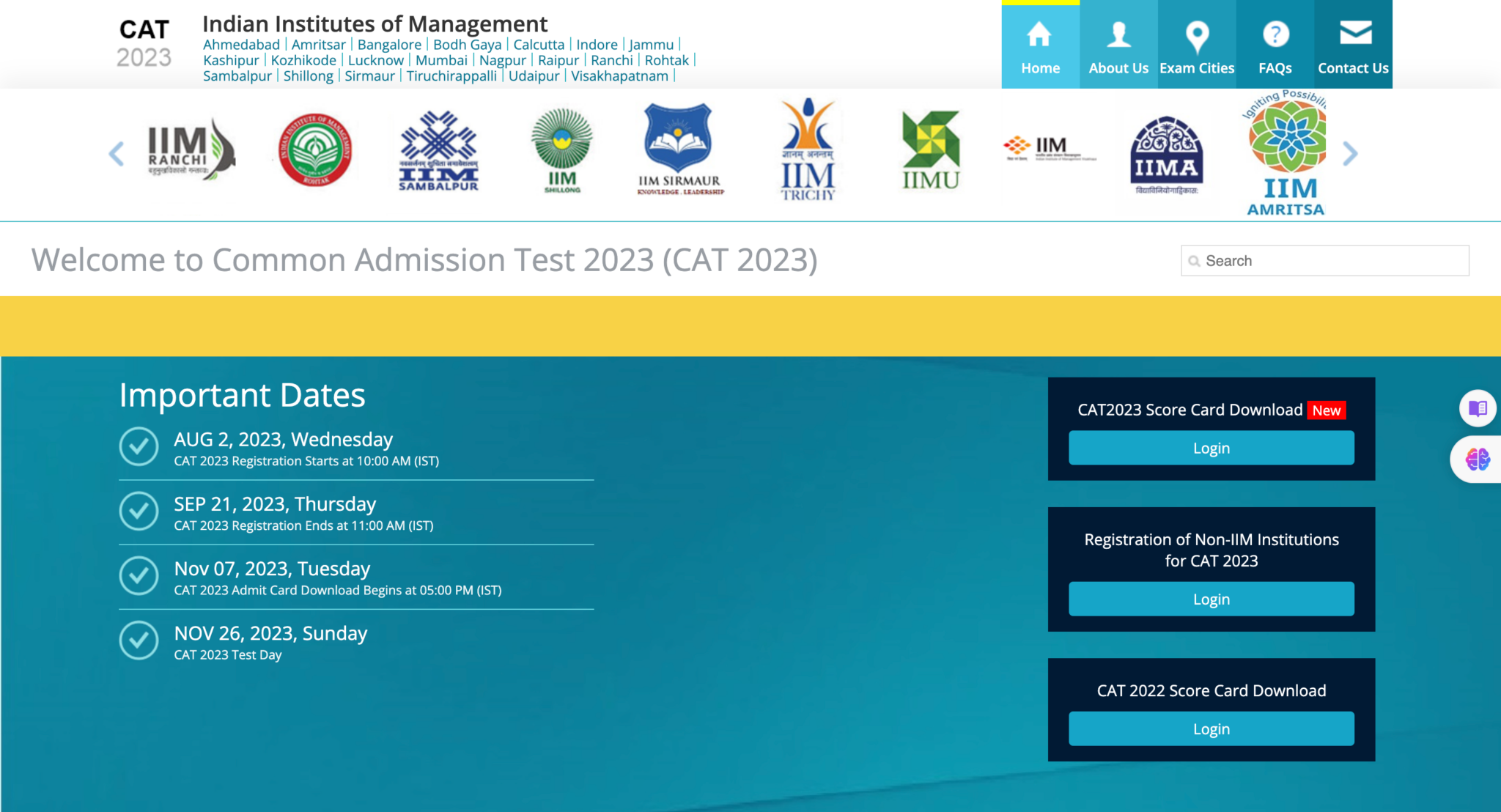Select the IIM Sambalpur logo
Screen dimensions: 1501x812
pyautogui.click(x=438, y=152)
